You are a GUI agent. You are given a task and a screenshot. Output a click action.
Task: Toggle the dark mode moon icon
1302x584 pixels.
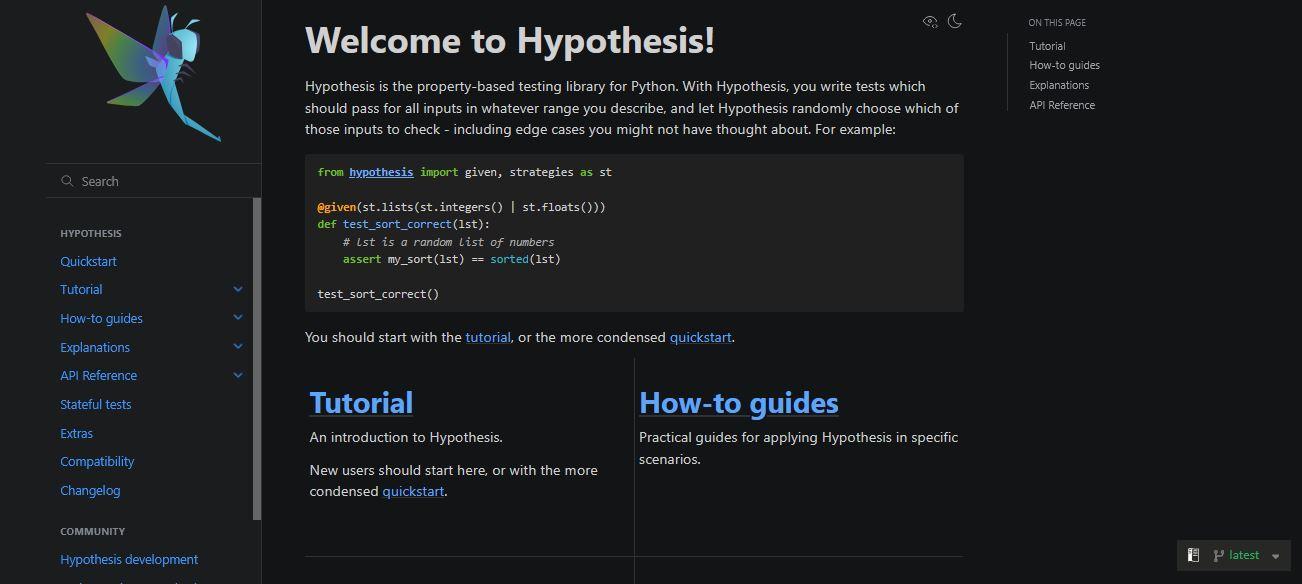(x=955, y=21)
